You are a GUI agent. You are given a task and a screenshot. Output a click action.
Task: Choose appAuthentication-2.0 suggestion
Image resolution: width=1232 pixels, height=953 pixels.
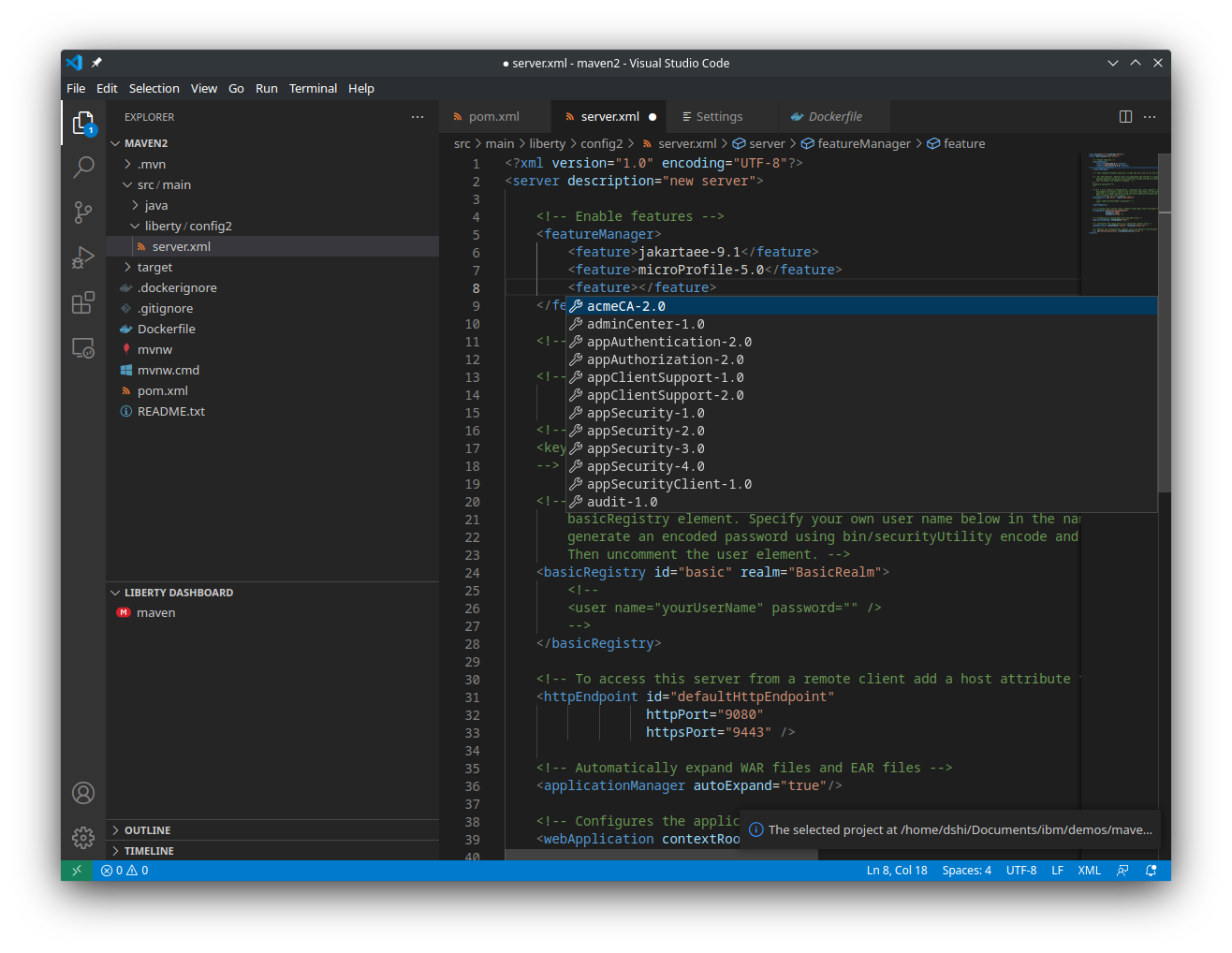click(x=861, y=342)
